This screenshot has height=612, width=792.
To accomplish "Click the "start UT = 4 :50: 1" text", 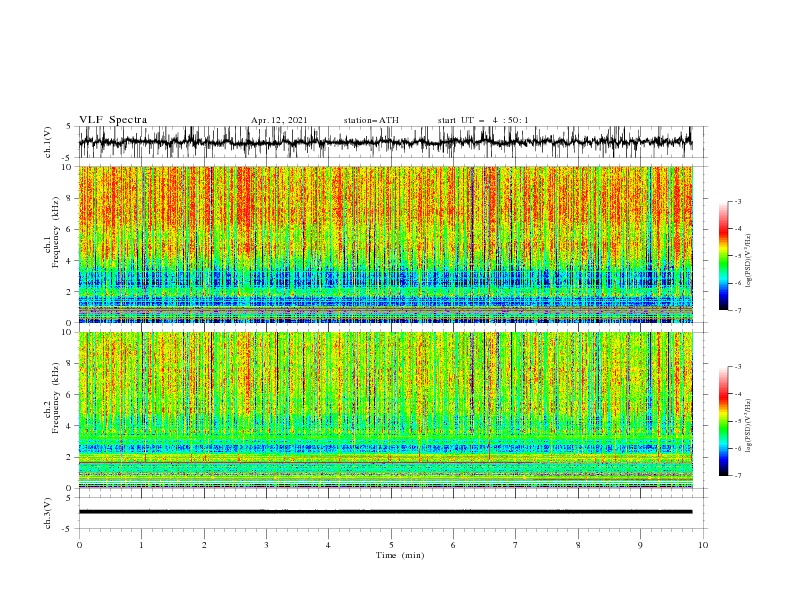I will 483,120.
